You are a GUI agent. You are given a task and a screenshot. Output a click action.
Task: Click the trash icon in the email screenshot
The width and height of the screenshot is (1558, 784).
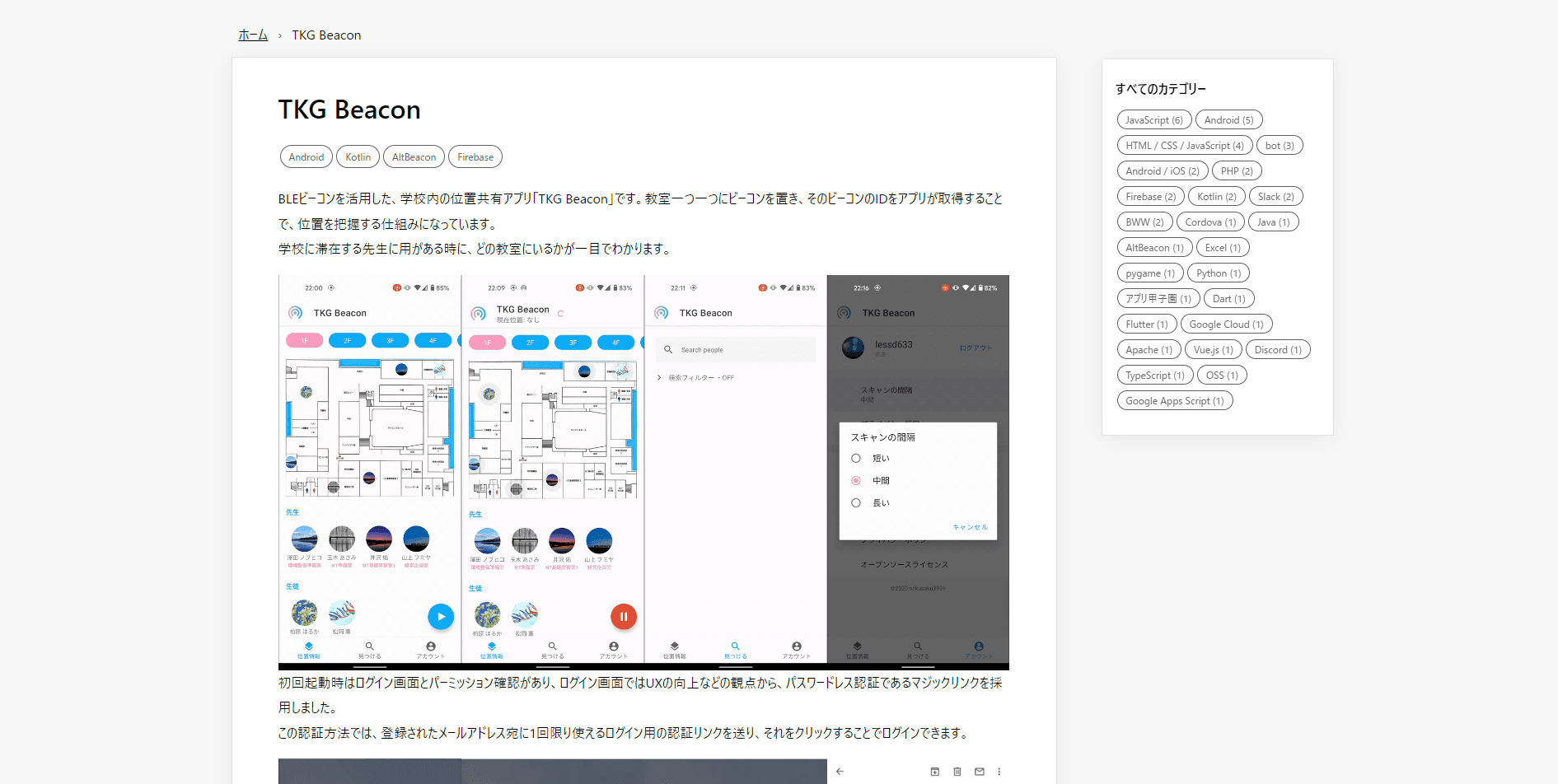(957, 772)
